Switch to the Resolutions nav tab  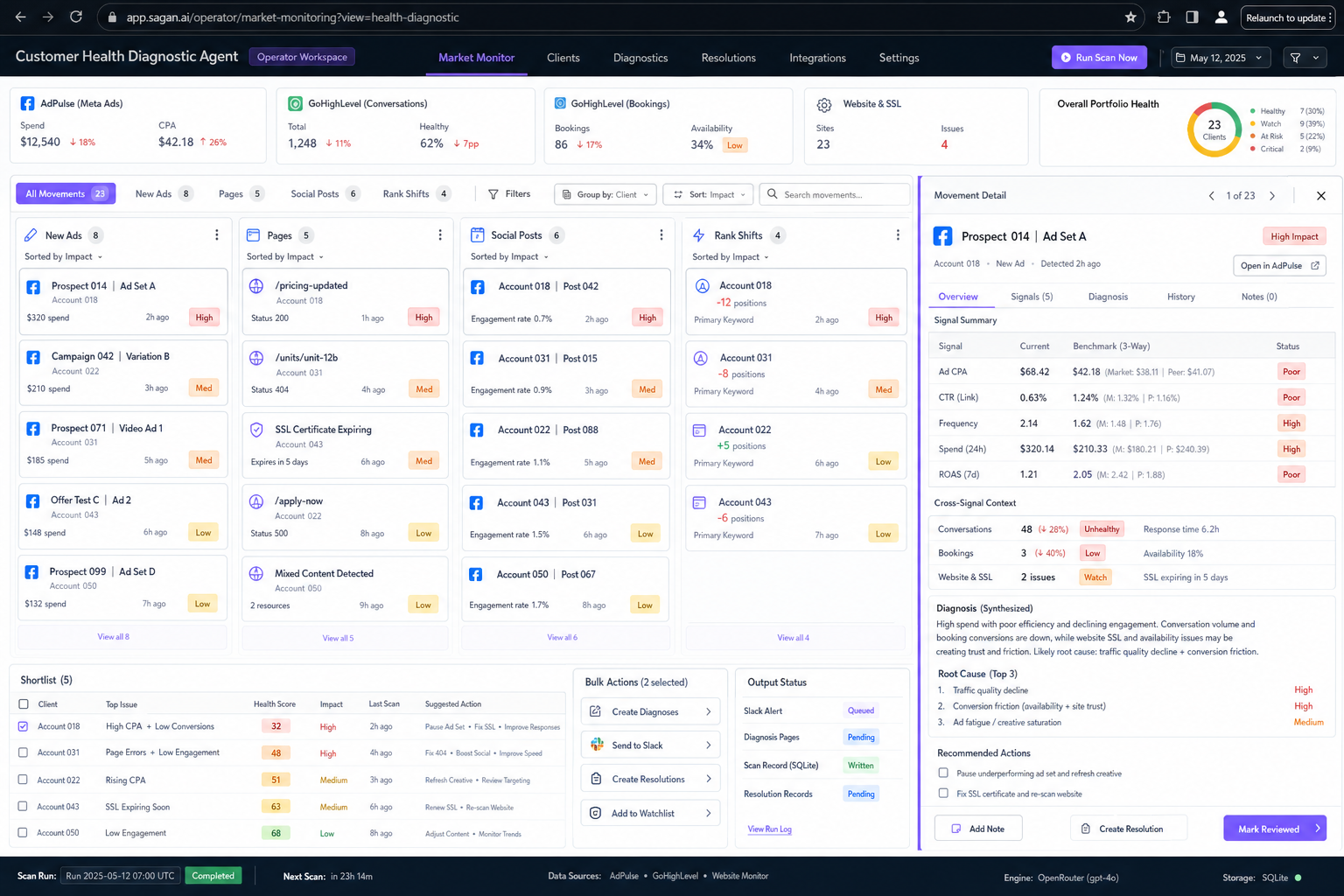coord(729,58)
